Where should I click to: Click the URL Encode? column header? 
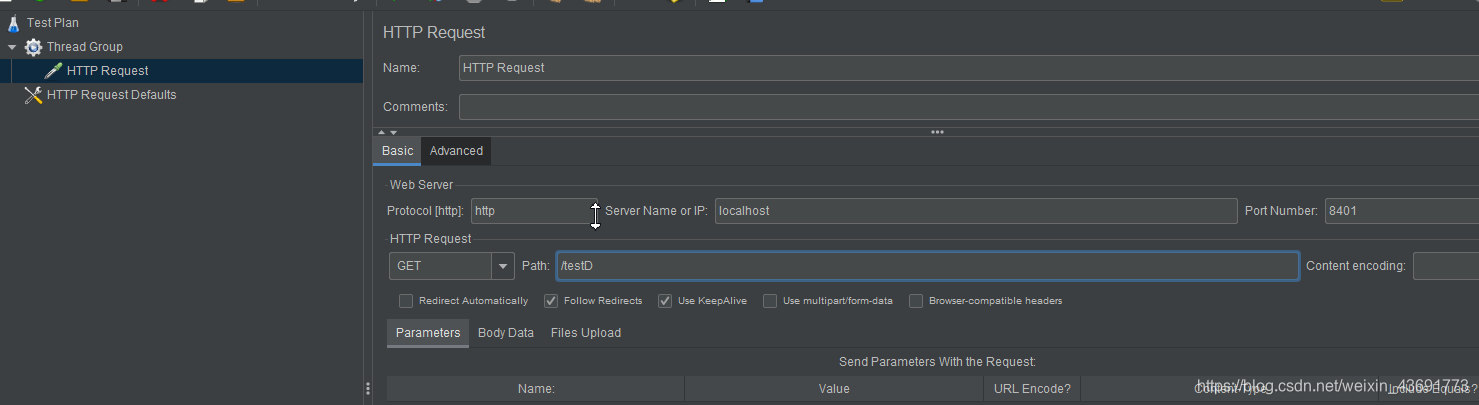(x=1032, y=389)
